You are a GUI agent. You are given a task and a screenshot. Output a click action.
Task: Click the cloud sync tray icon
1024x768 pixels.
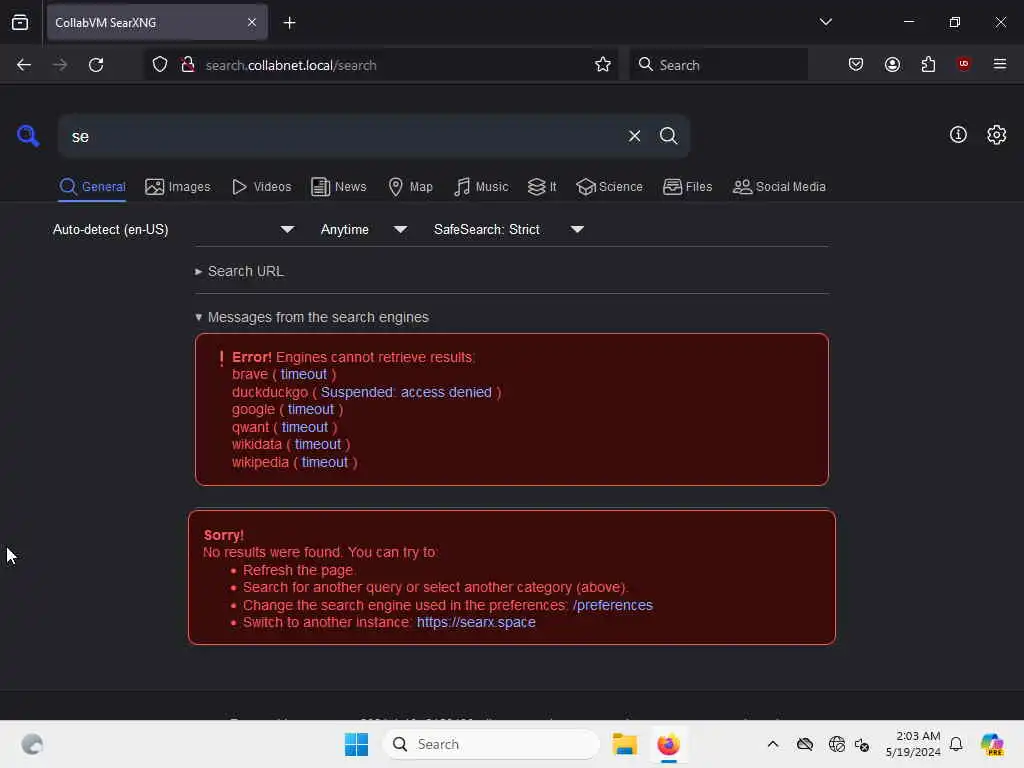click(x=805, y=744)
